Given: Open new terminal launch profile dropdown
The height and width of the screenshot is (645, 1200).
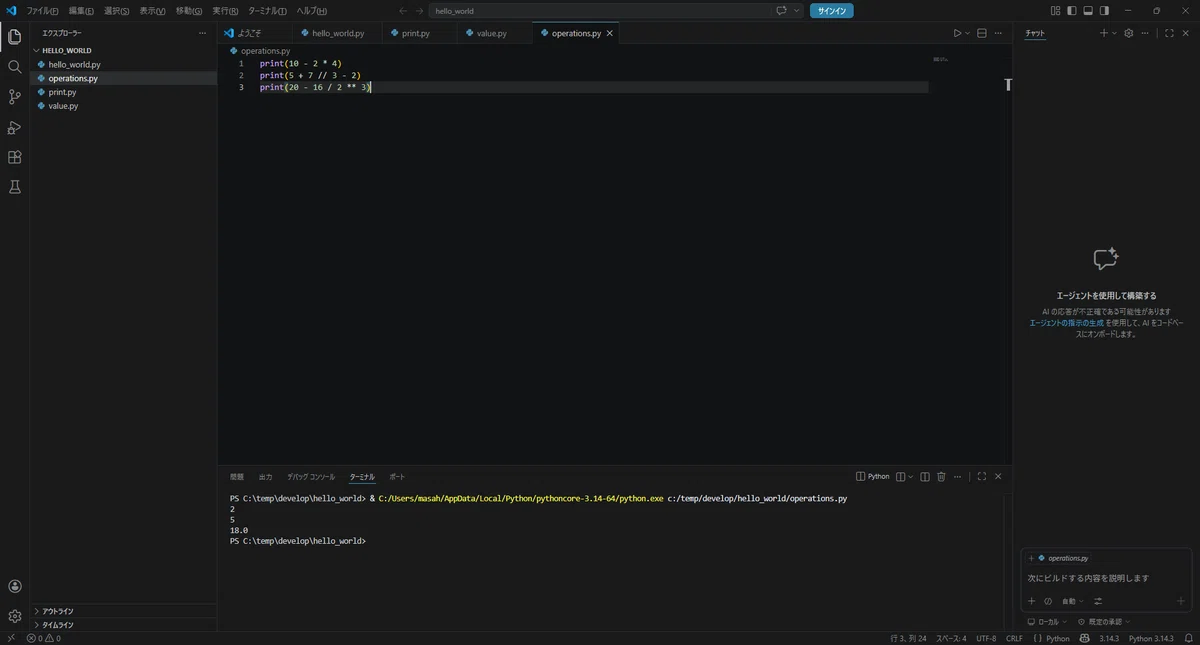Looking at the screenshot, I should click(910, 477).
